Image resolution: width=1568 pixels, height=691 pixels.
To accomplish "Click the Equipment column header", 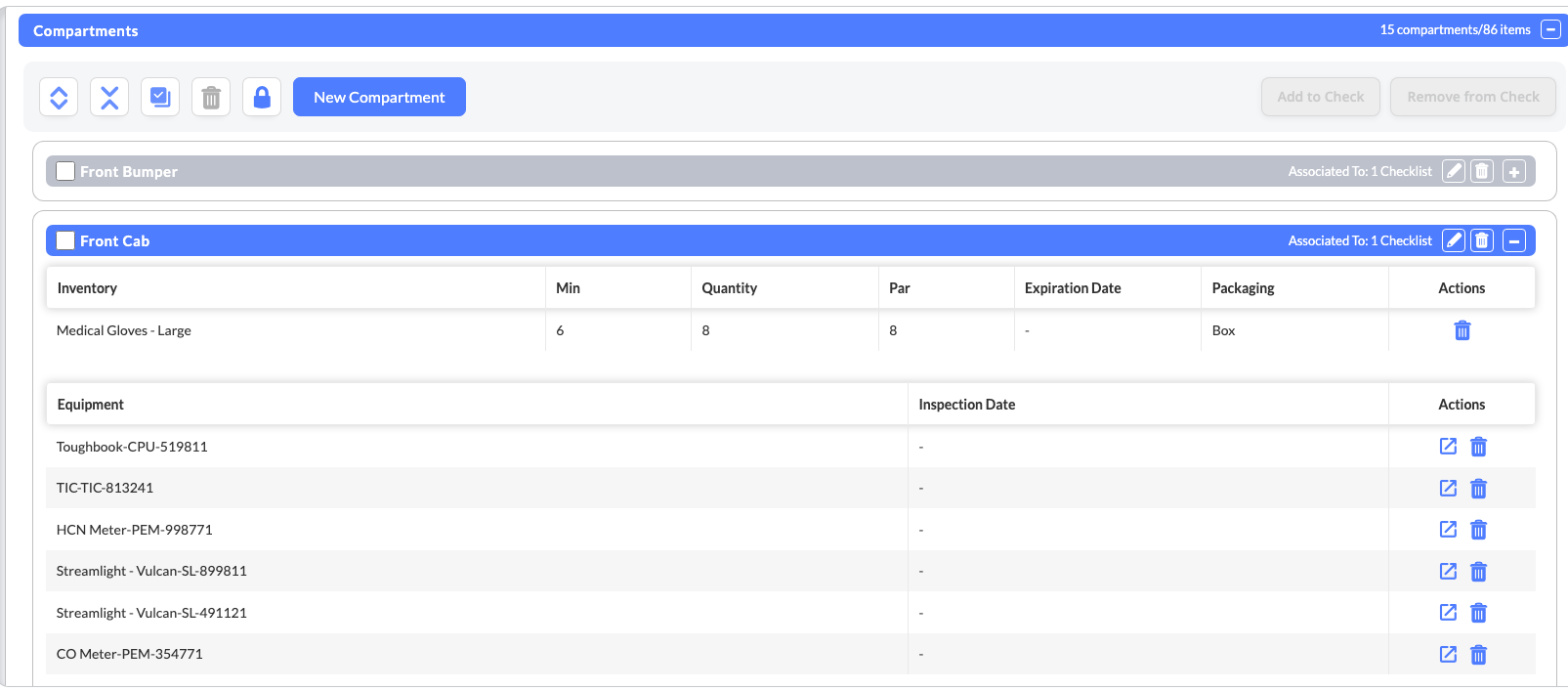I will (x=90, y=405).
